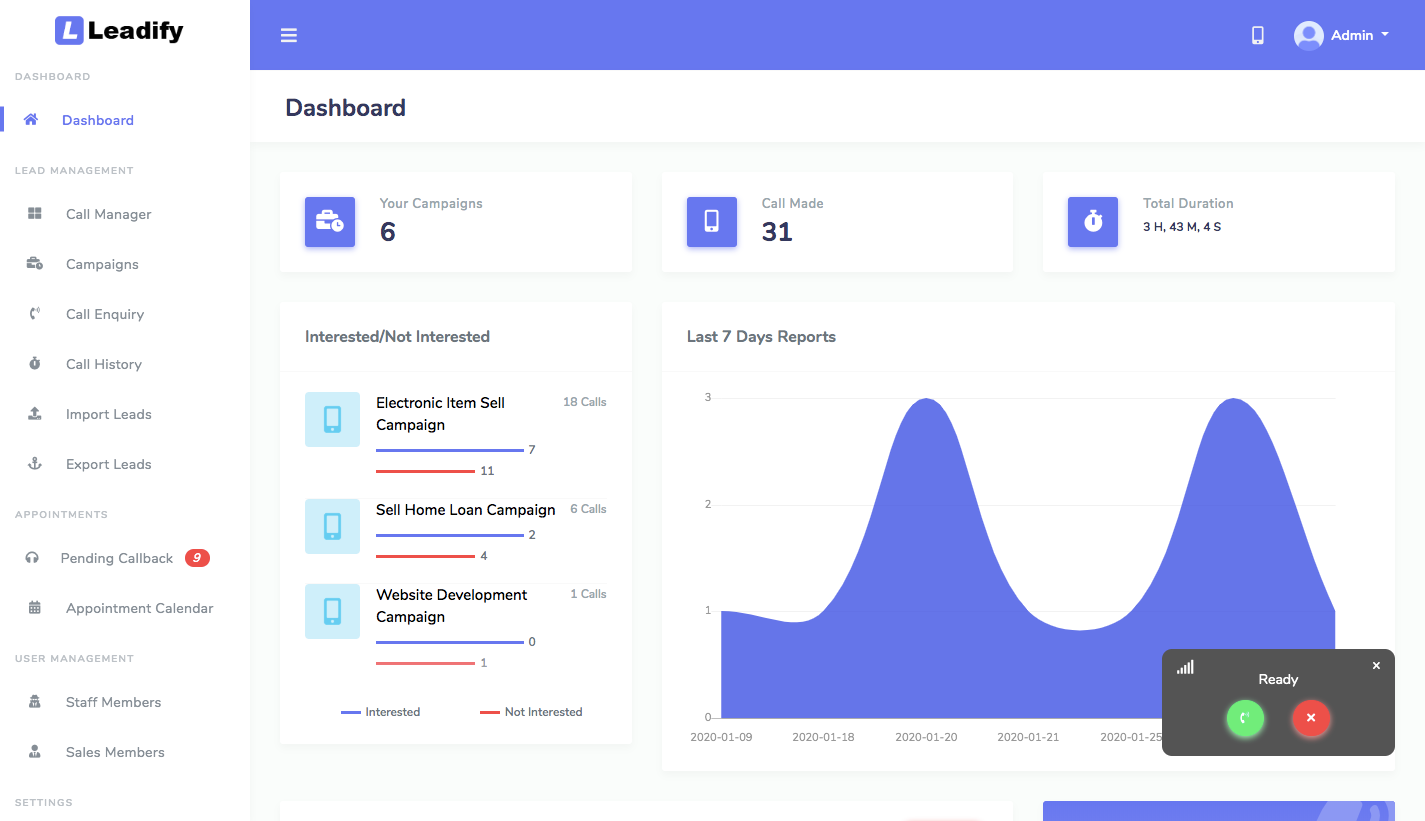Click the Import Leads upload icon
This screenshot has width=1425, height=821.
point(35,414)
